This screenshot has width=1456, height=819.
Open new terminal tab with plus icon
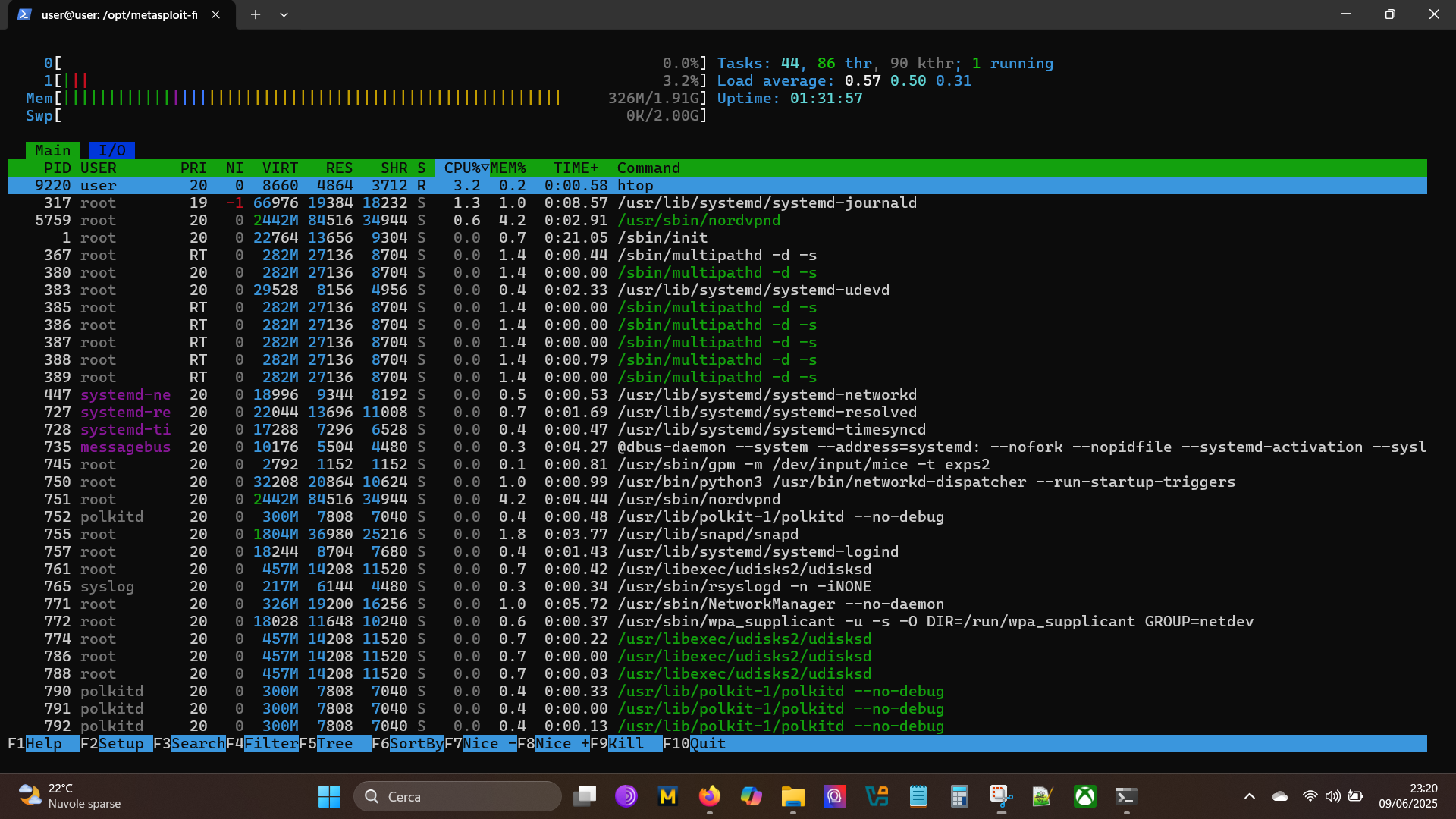[256, 14]
